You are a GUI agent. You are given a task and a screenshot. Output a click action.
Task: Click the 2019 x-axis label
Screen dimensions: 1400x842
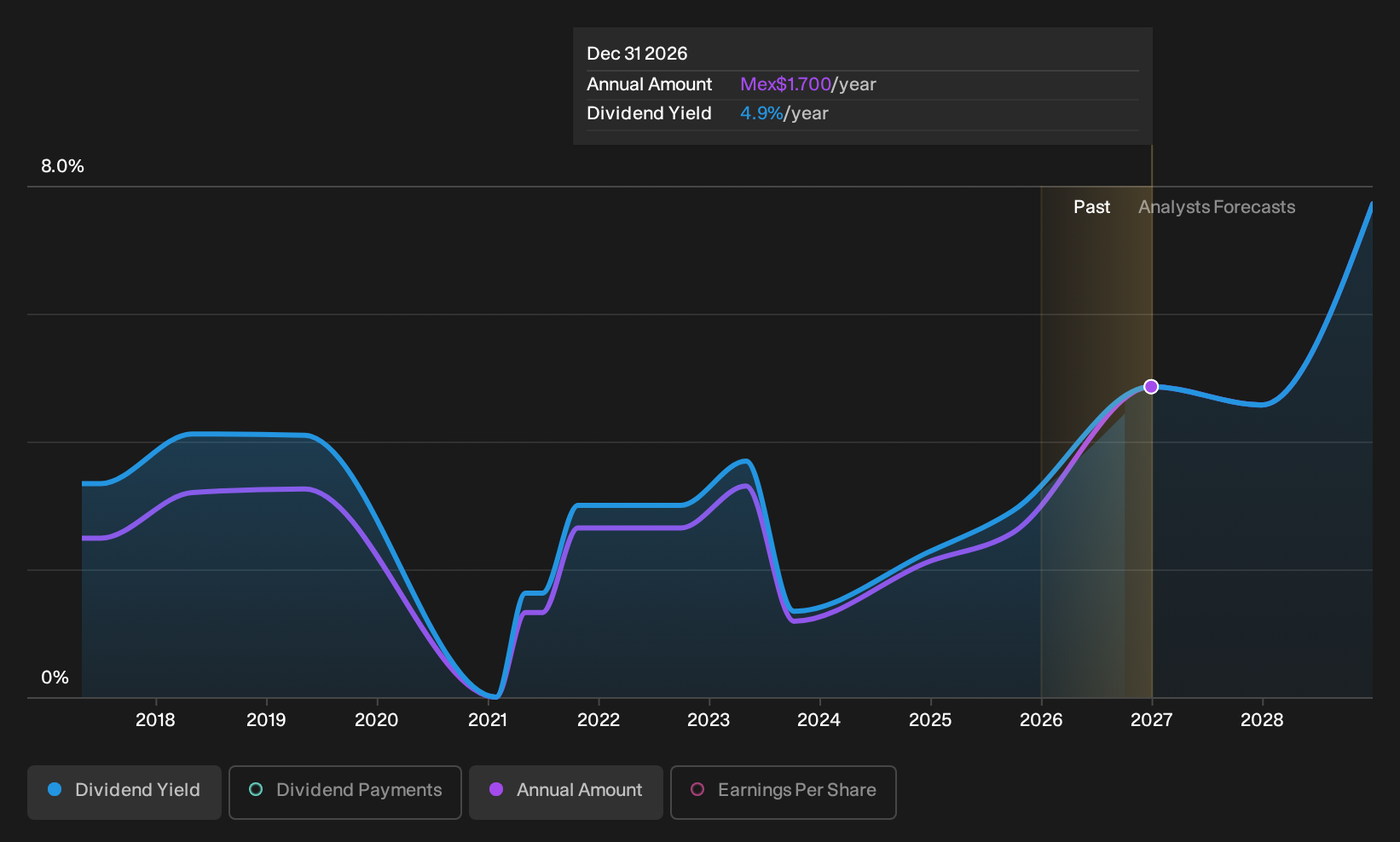pyautogui.click(x=266, y=720)
